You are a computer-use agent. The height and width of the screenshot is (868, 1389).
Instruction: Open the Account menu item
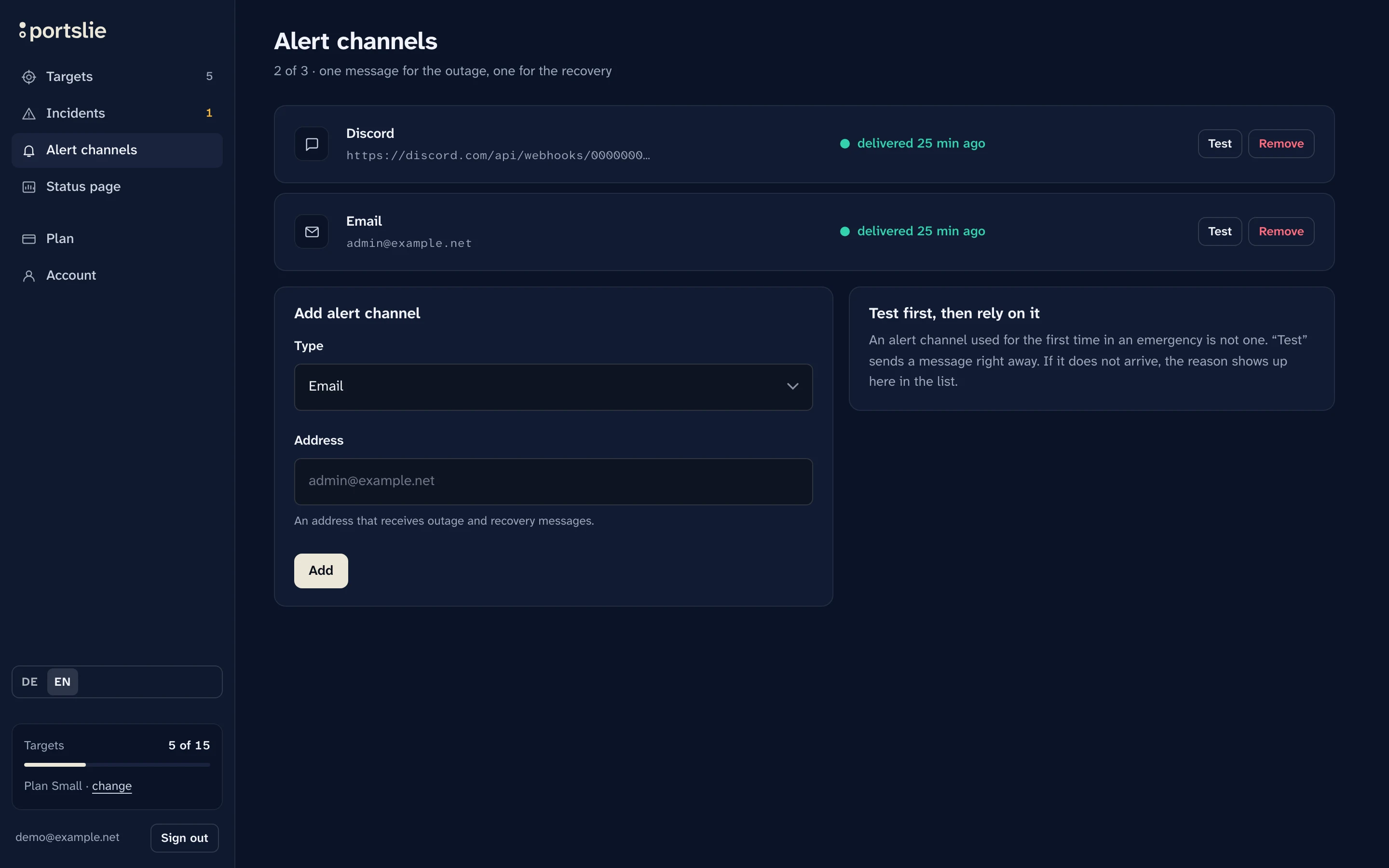[x=117, y=275]
